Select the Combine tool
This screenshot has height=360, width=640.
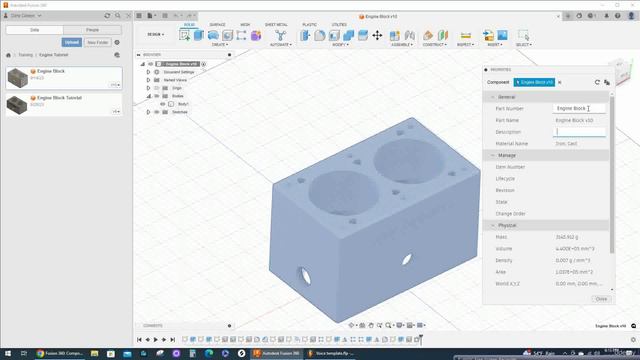(x=349, y=35)
